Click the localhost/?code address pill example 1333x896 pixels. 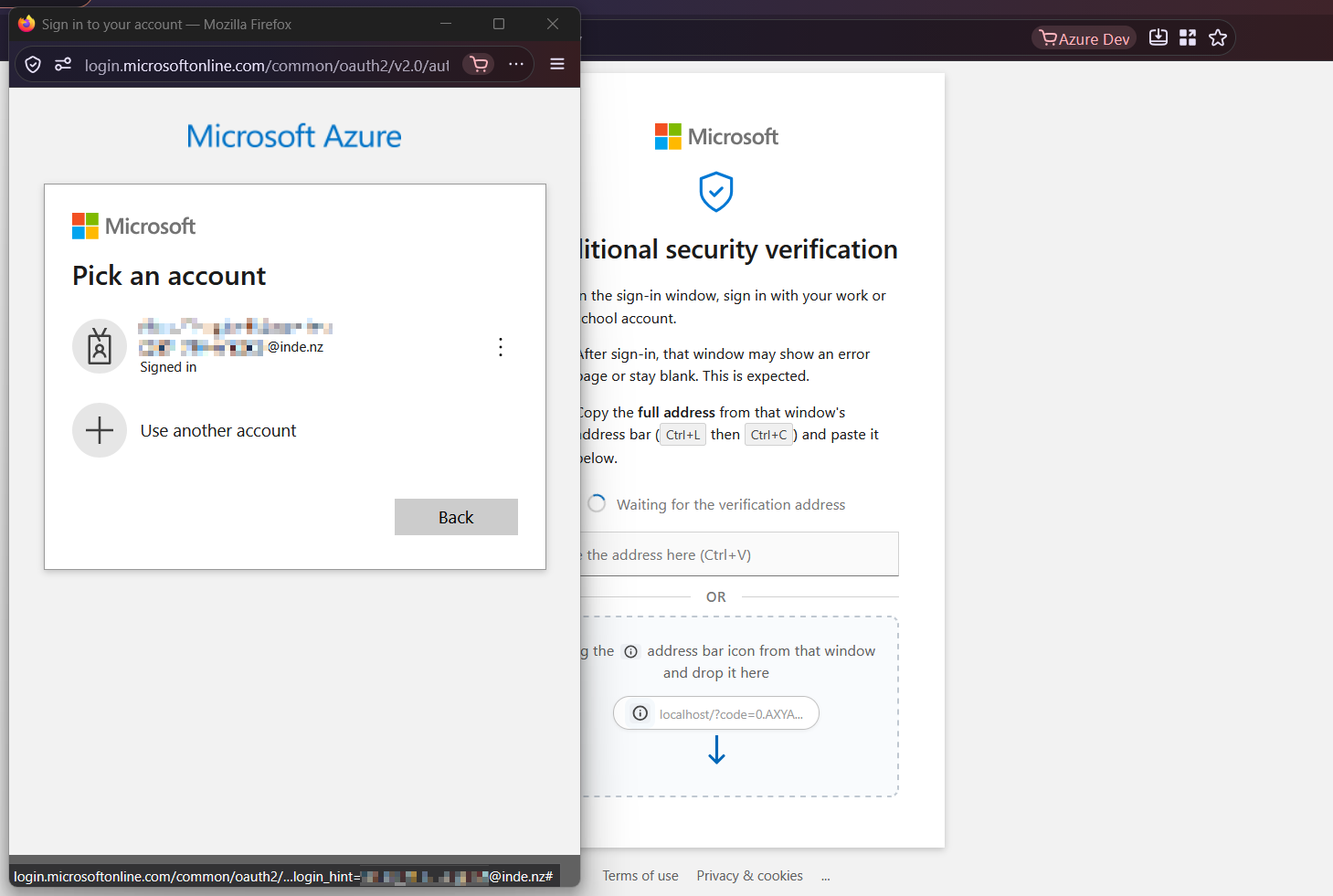(x=716, y=713)
